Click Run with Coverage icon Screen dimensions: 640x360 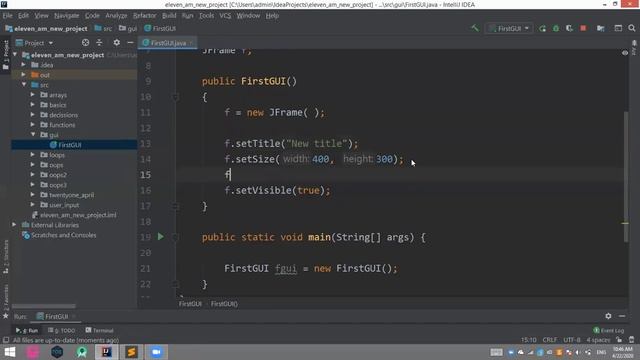point(569,29)
